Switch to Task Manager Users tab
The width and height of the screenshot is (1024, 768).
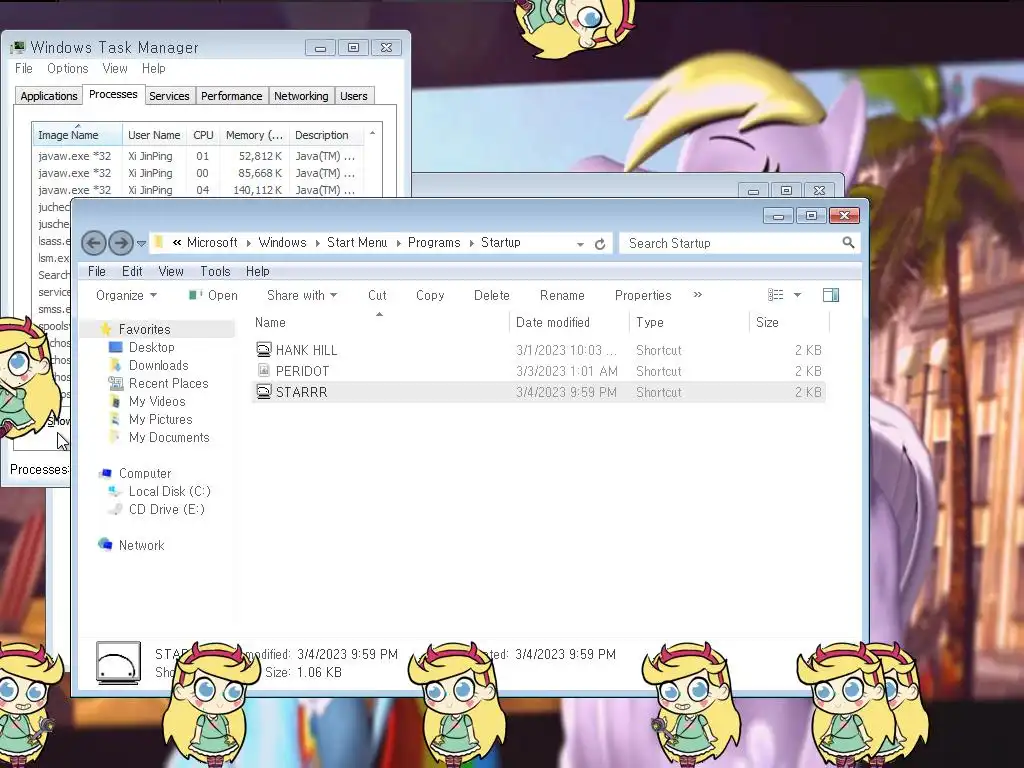coord(353,96)
